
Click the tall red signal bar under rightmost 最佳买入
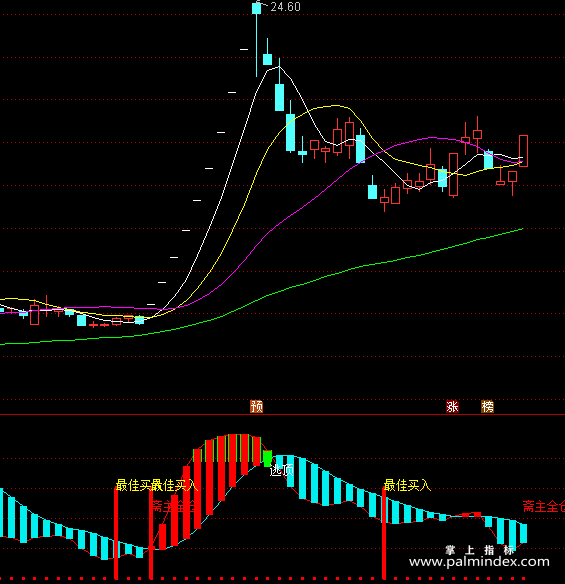point(384,533)
